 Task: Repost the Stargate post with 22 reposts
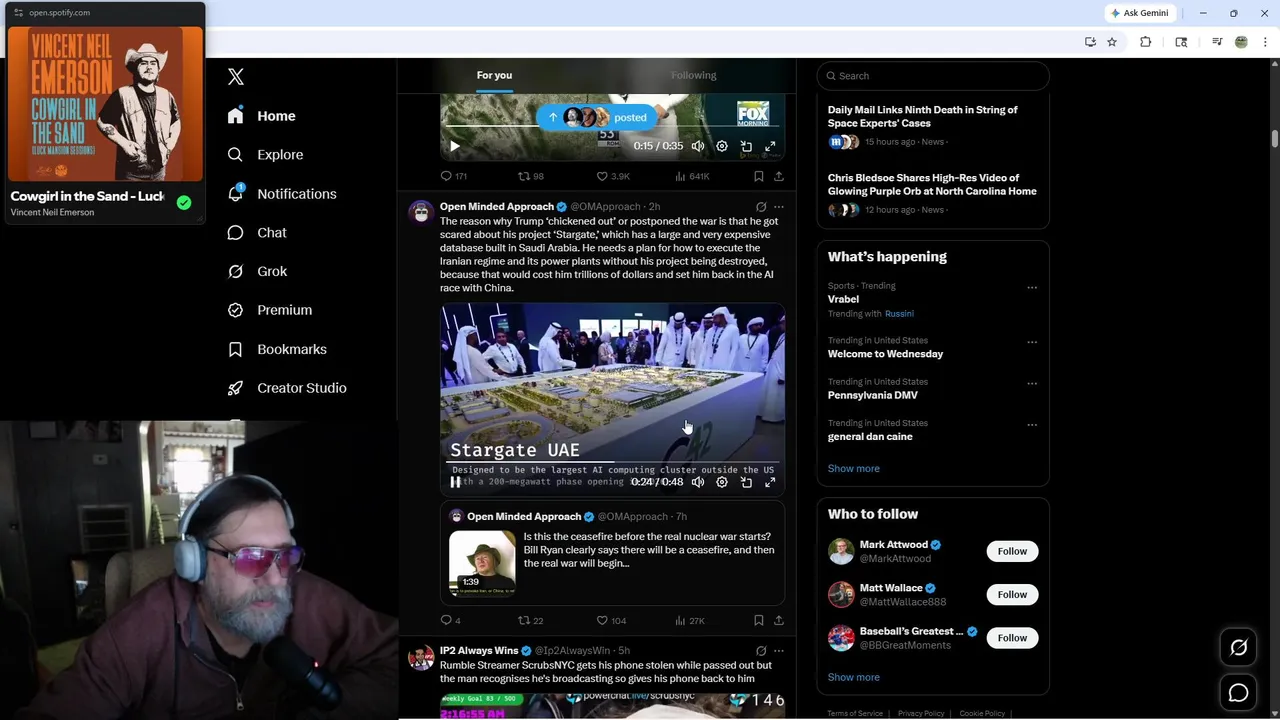(x=523, y=620)
